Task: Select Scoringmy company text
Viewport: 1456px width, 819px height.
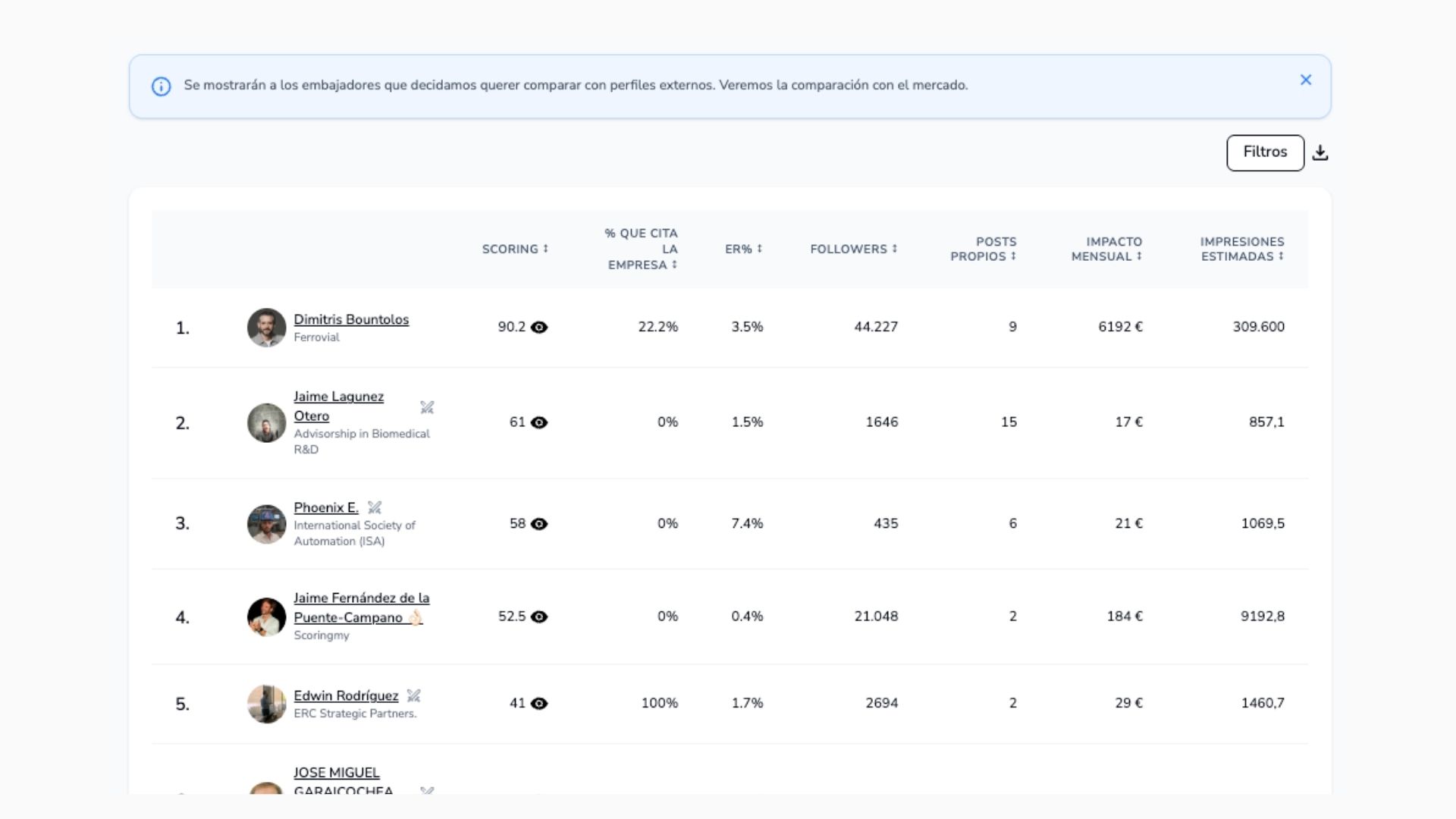Action: (x=322, y=635)
